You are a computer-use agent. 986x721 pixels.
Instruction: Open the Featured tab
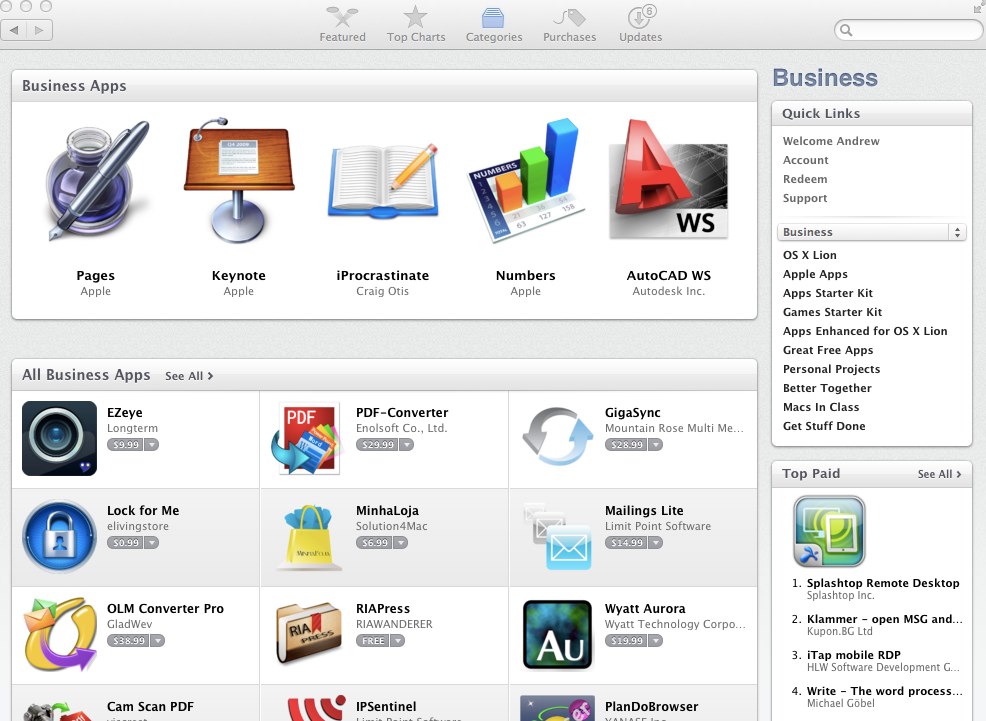342,25
